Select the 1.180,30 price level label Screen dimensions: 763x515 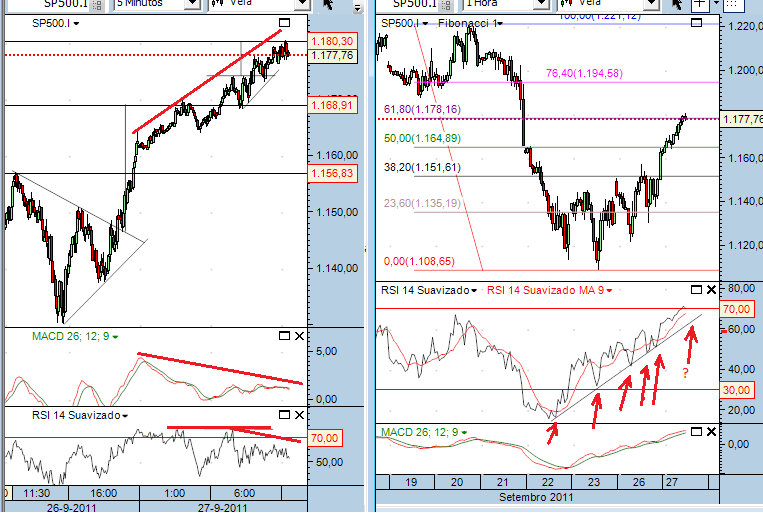[332, 41]
